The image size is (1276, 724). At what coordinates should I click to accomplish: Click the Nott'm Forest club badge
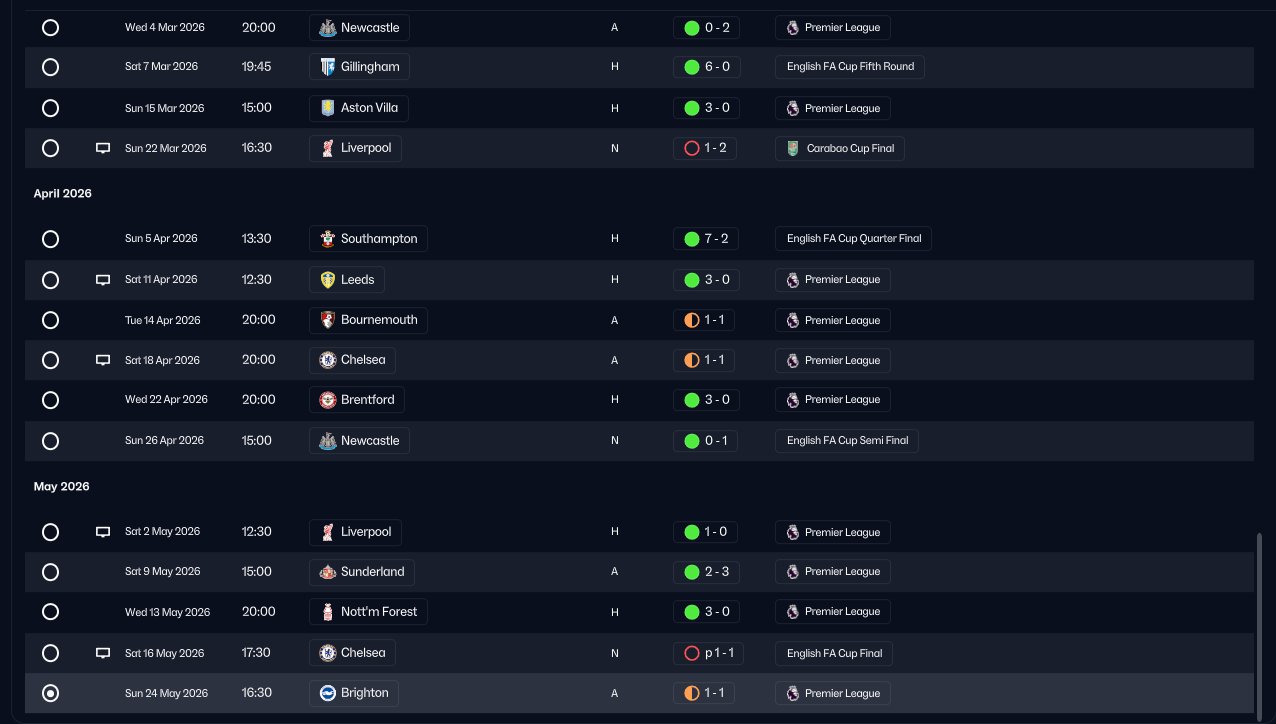327,611
